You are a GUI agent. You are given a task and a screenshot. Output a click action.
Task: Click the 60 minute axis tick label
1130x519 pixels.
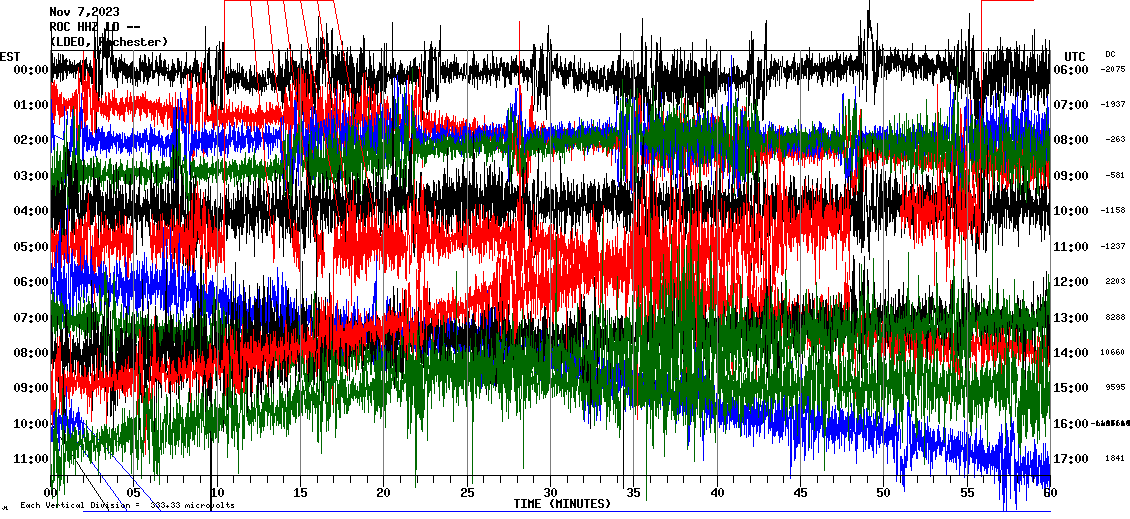1049,493
